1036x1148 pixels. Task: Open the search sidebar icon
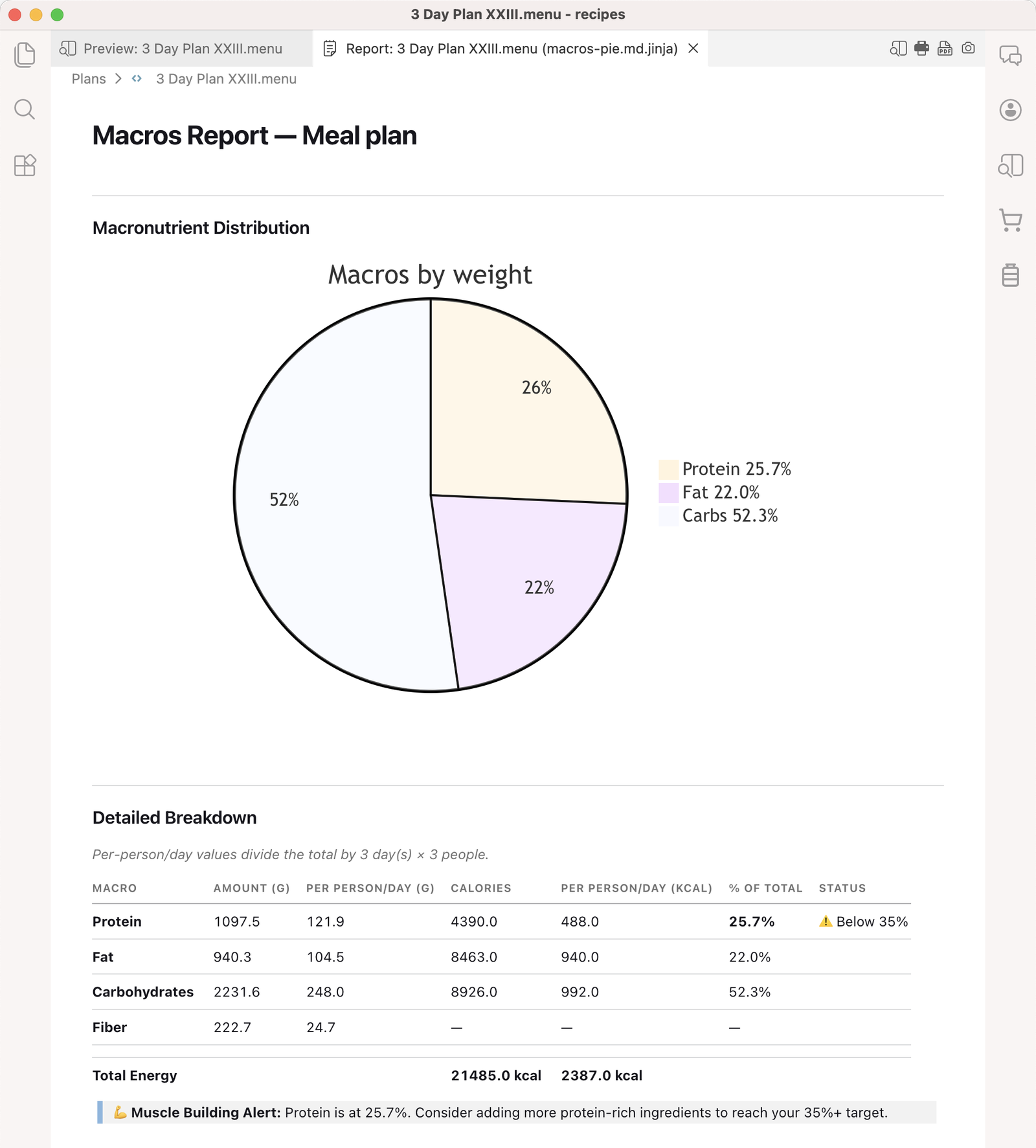[25, 109]
